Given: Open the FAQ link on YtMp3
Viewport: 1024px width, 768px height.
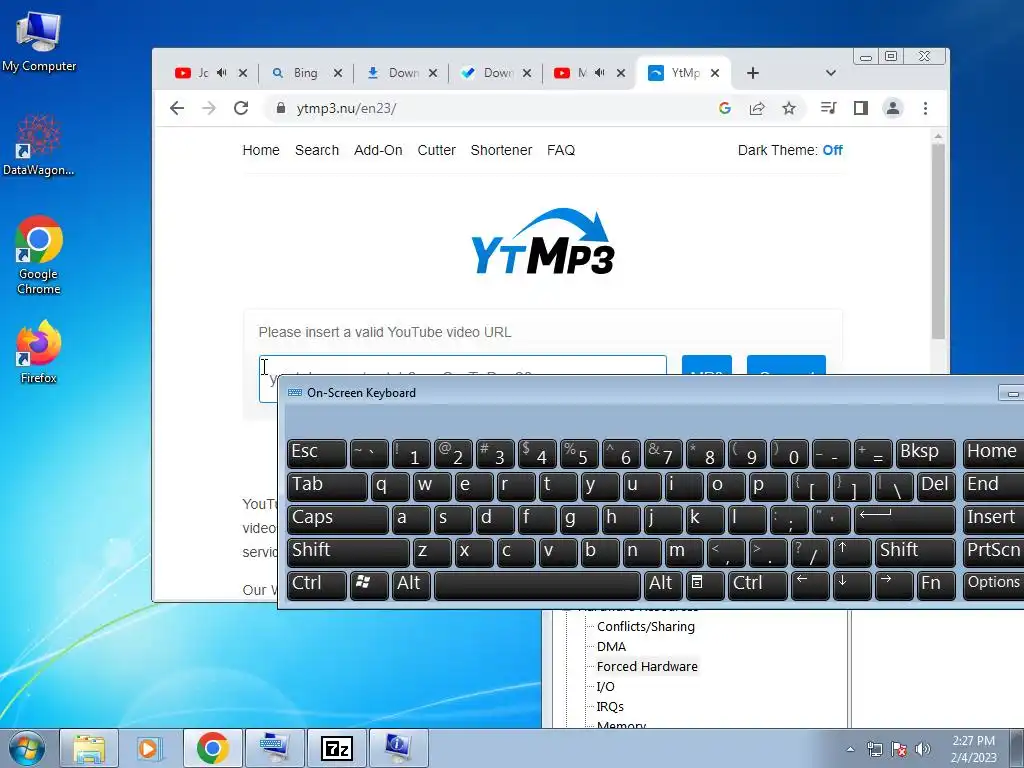Looking at the screenshot, I should pos(561,150).
